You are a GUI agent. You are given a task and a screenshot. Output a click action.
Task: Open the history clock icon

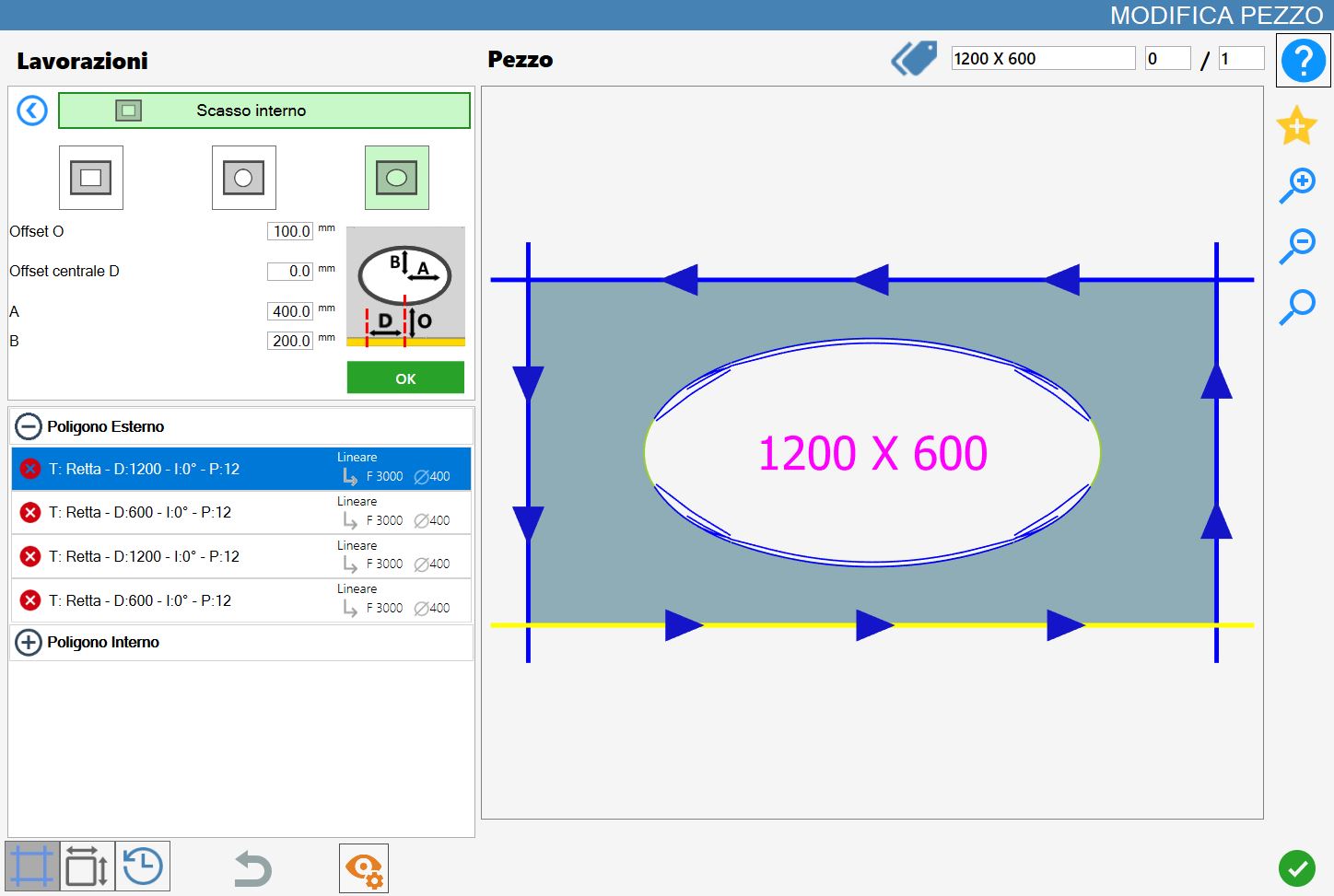(x=143, y=867)
